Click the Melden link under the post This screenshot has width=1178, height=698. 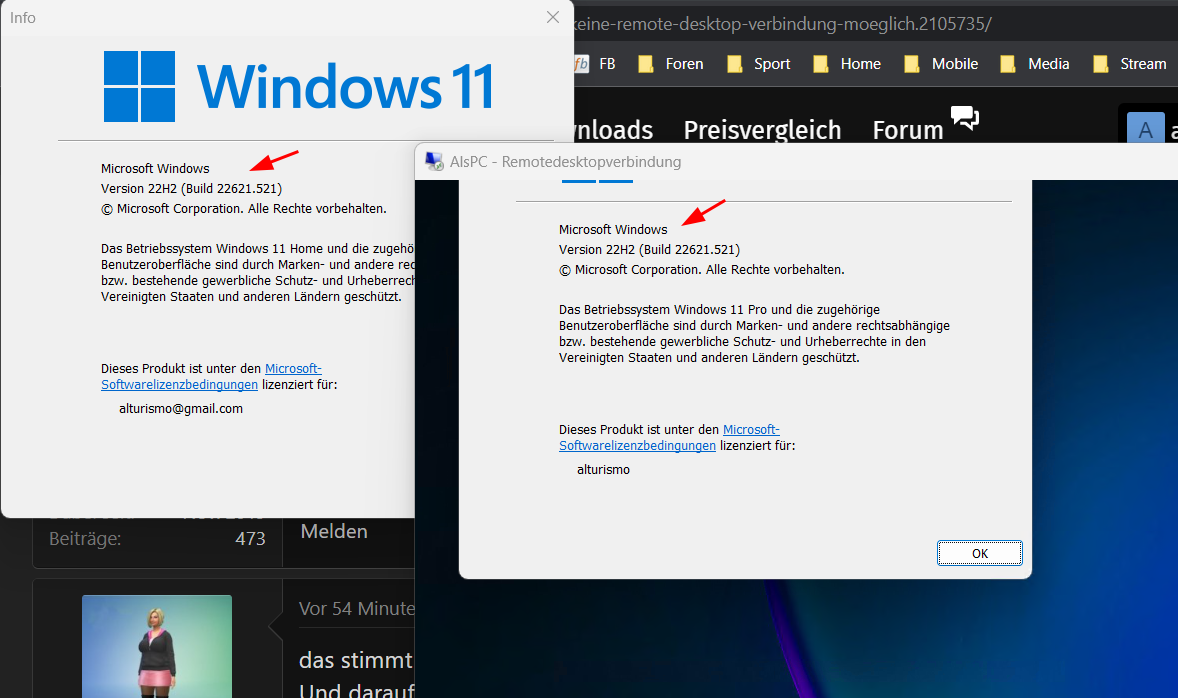334,531
